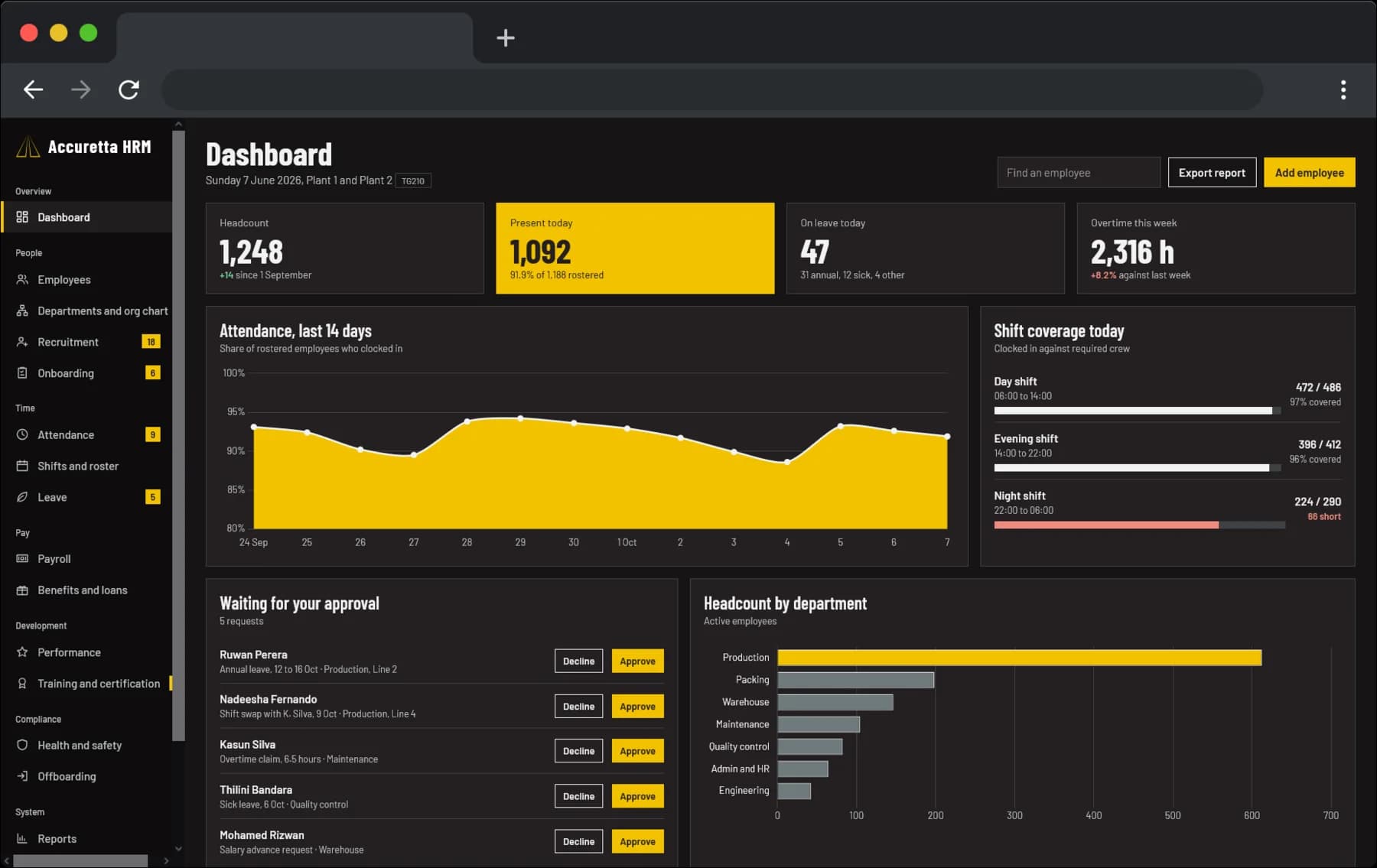Screen dimensions: 1377x868
Task: Click the Attendance clock icon
Action: click(x=22, y=434)
